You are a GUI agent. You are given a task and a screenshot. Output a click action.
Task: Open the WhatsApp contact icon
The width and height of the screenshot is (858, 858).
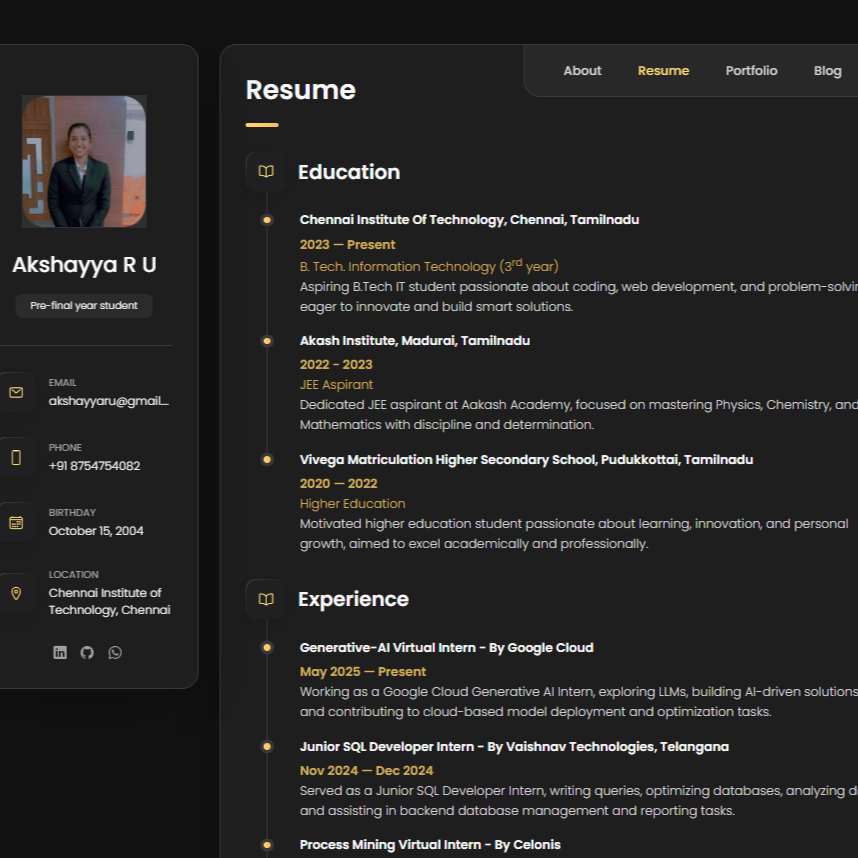click(x=115, y=653)
